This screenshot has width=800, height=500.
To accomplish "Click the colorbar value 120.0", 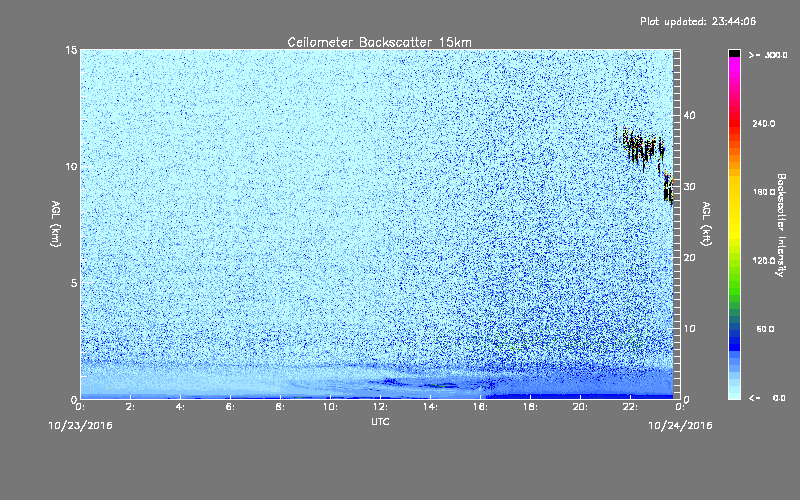I will (764, 261).
